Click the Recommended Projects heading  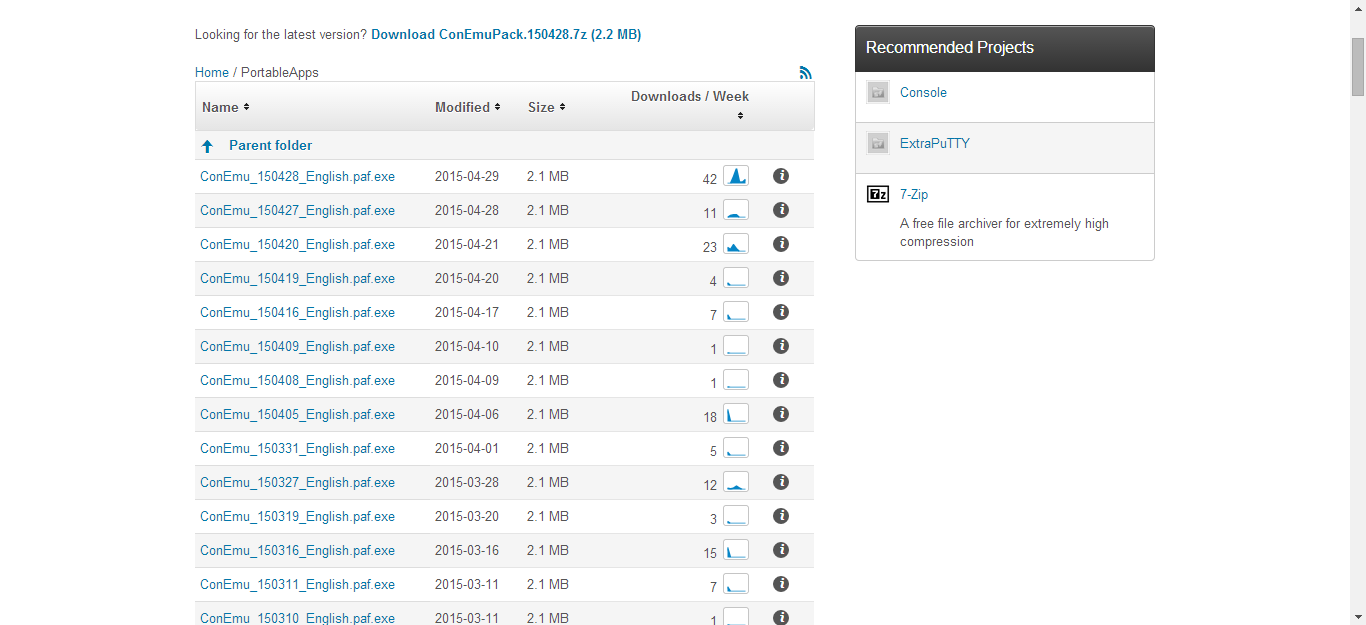tap(950, 48)
